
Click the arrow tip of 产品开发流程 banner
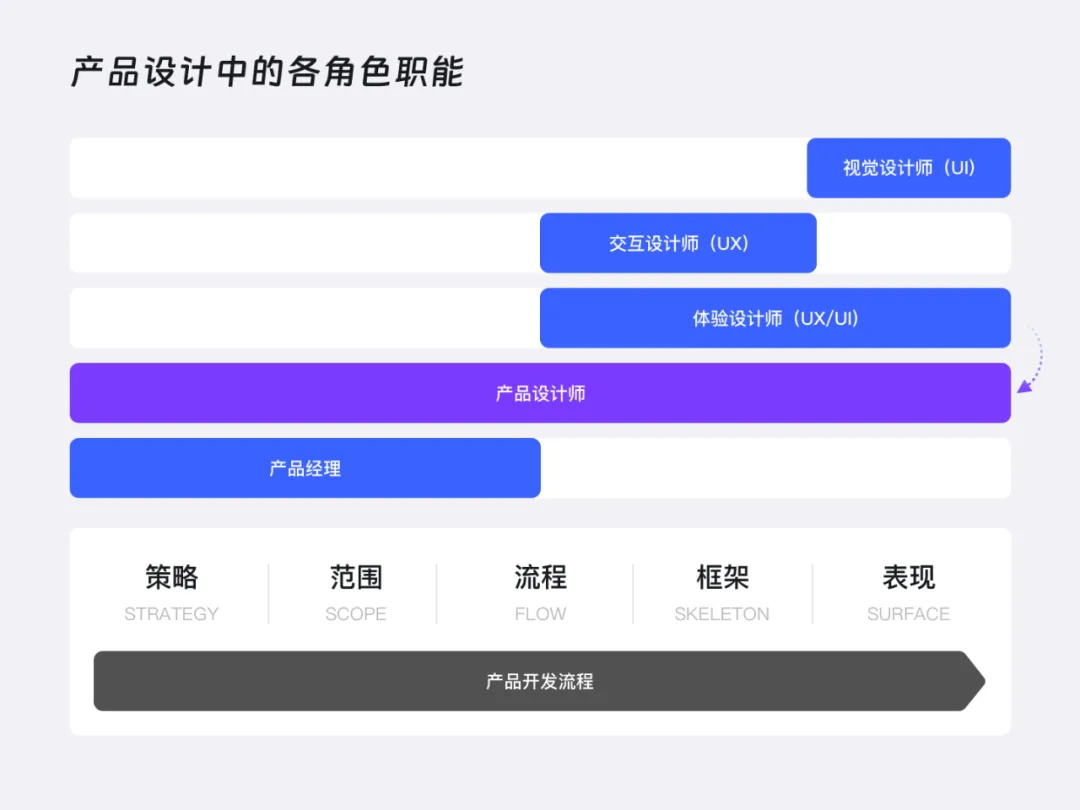[x=975, y=681]
